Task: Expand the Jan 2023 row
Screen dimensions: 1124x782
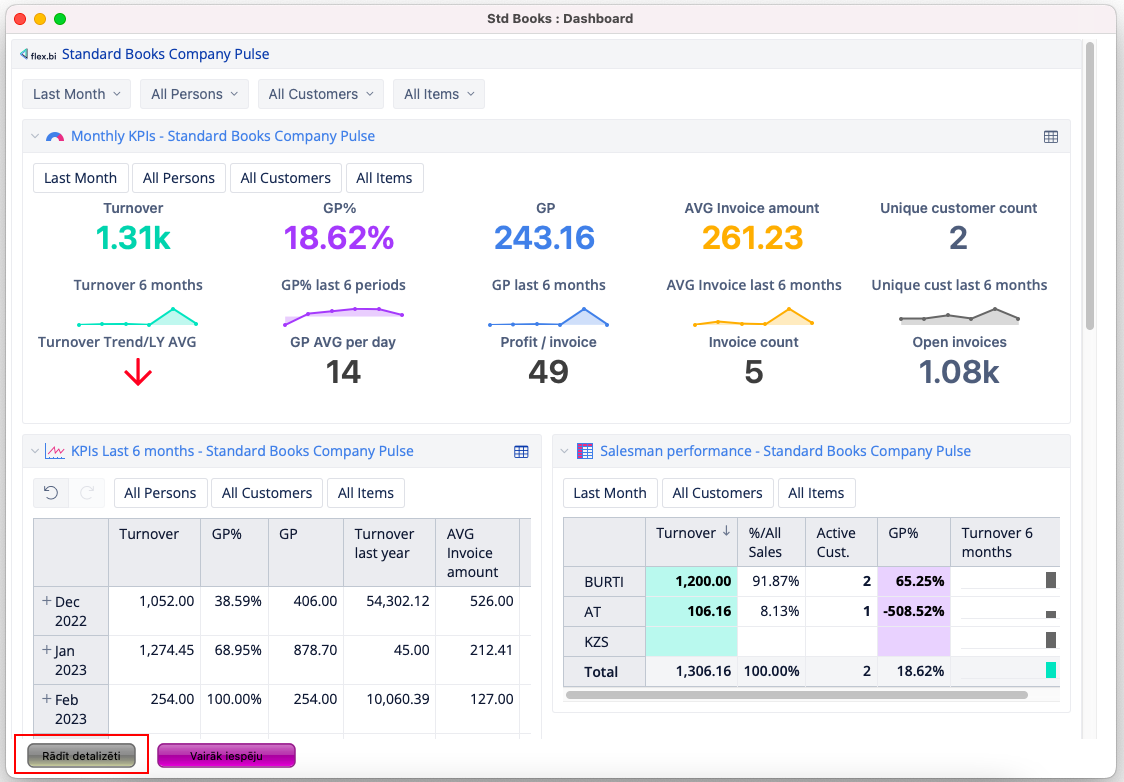Action: [x=46, y=651]
